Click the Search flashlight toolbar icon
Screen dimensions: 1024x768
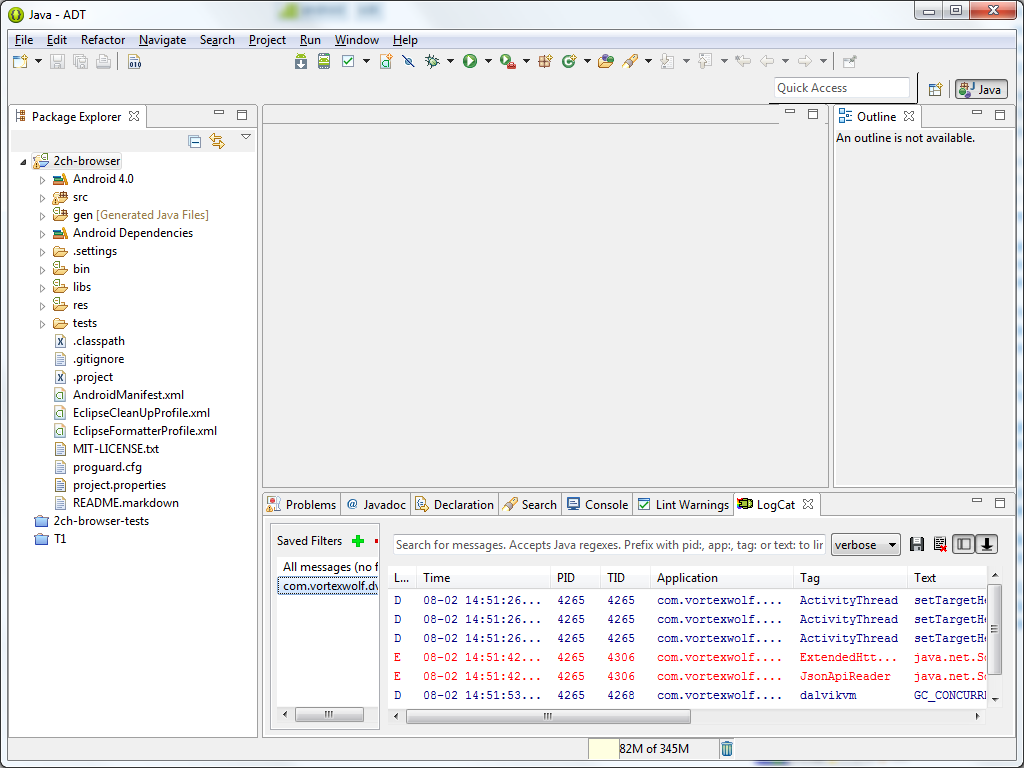[630, 61]
